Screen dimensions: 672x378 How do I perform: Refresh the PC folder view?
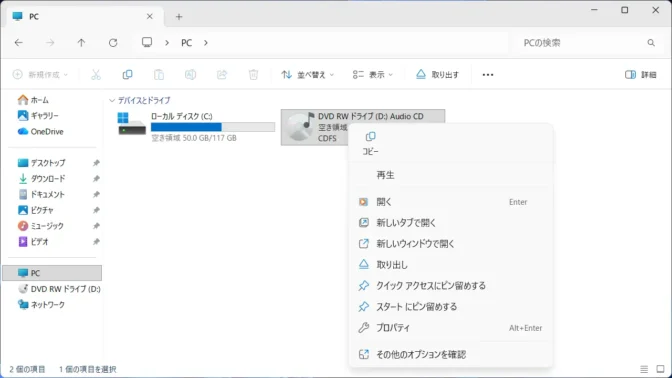(x=113, y=42)
